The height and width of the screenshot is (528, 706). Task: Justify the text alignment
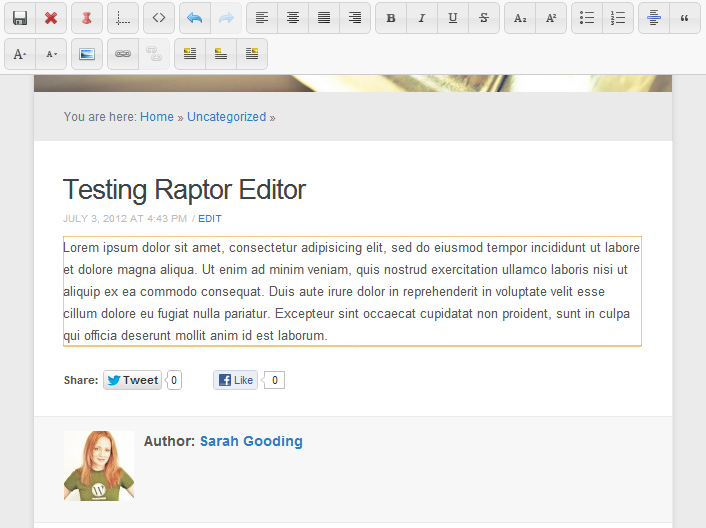[x=324, y=18]
